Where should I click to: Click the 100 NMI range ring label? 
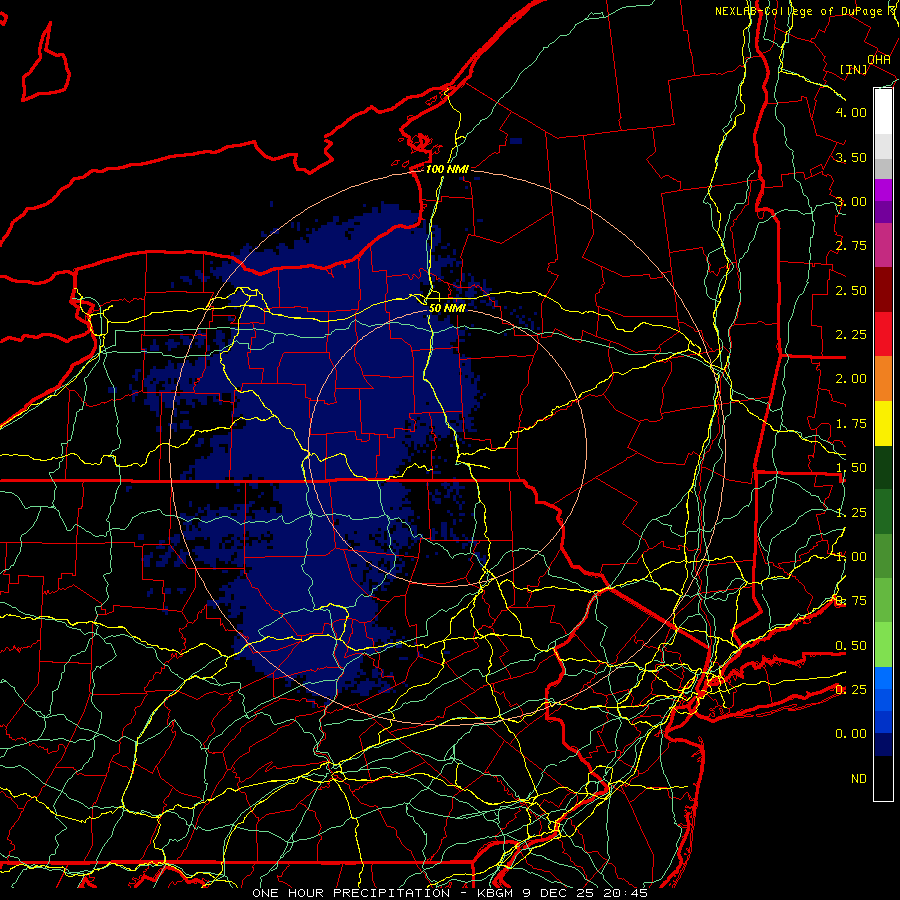pos(447,169)
